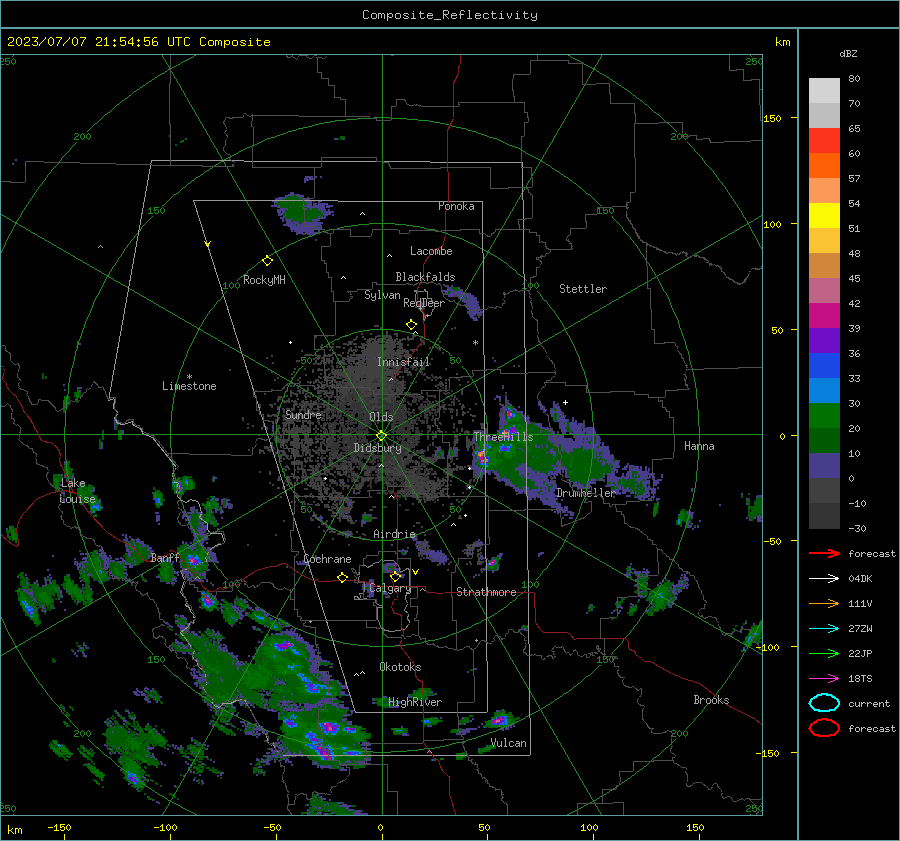
Task: Click the Olds town label
Action: coord(381,417)
